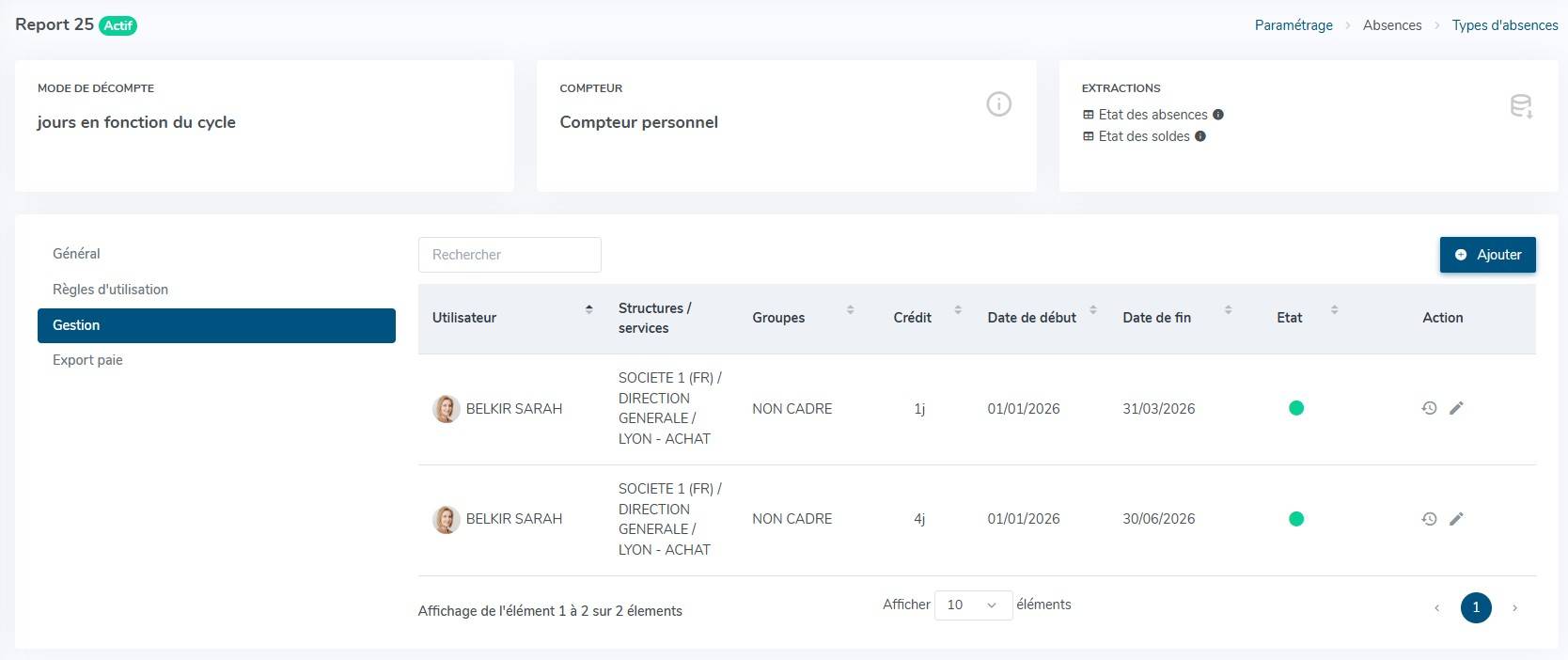Open history for the 1j credit row
1568x660 pixels.
pos(1429,408)
